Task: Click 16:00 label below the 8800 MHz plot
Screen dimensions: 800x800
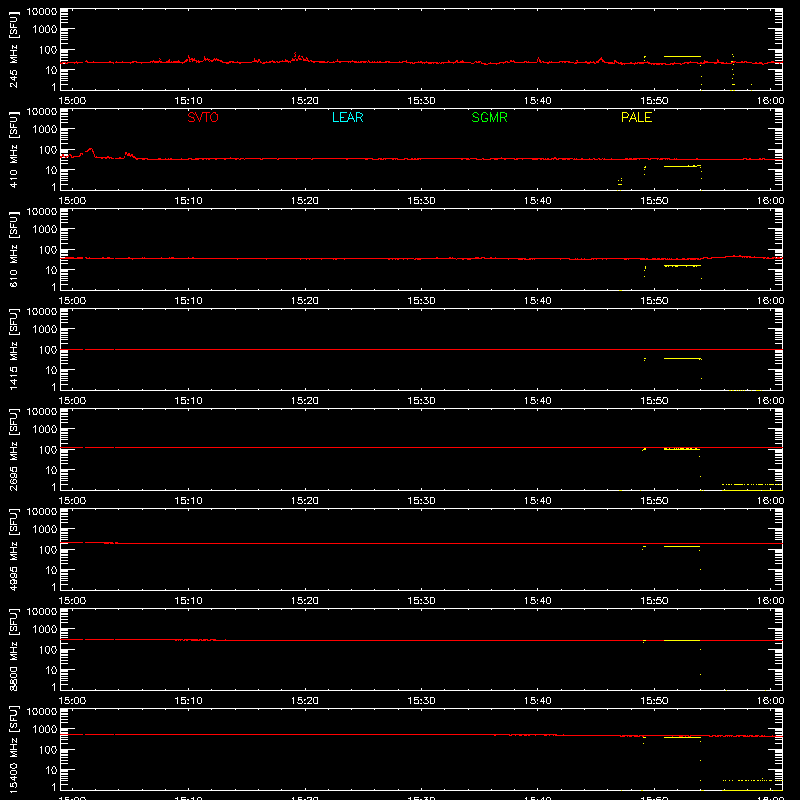Action: [x=770, y=701]
